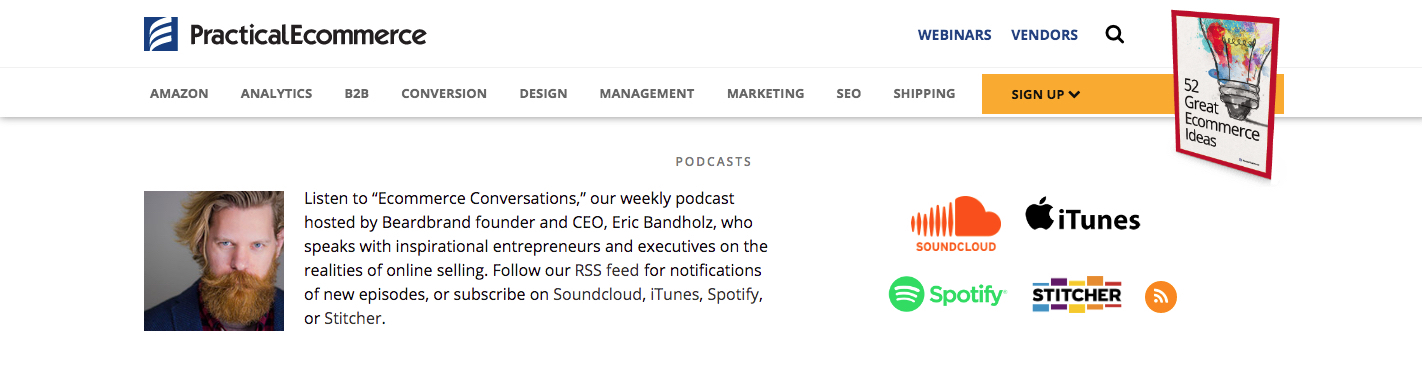Open the Stitcher logo icon
Viewport: 1422px width, 388px height.
[x=1076, y=295]
